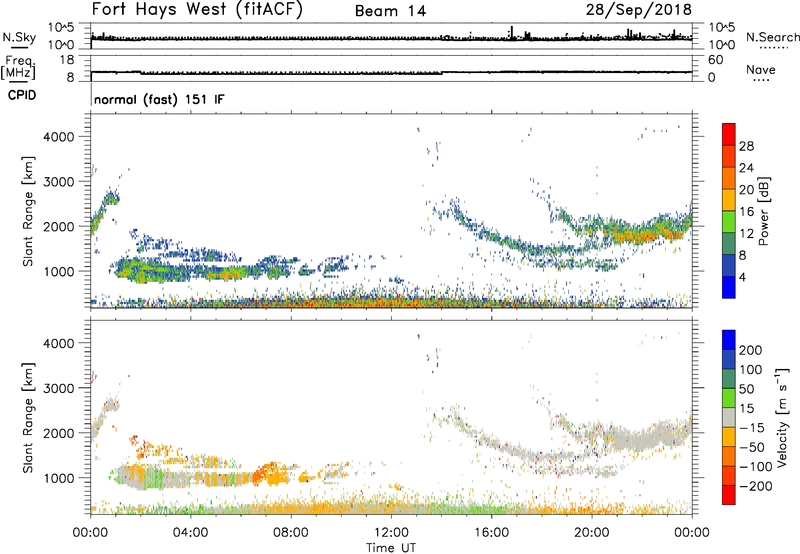Click the "200" value on the Velocity color bar

coord(751,350)
